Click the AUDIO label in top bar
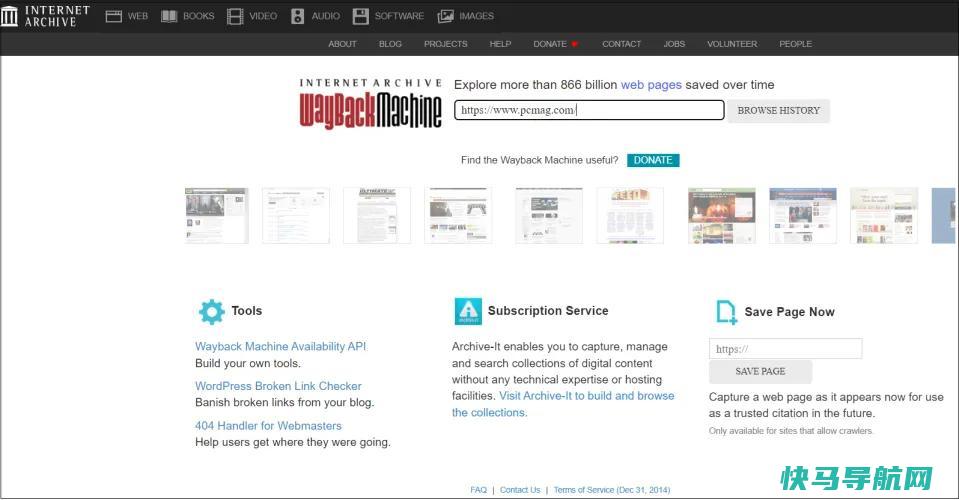 (325, 16)
